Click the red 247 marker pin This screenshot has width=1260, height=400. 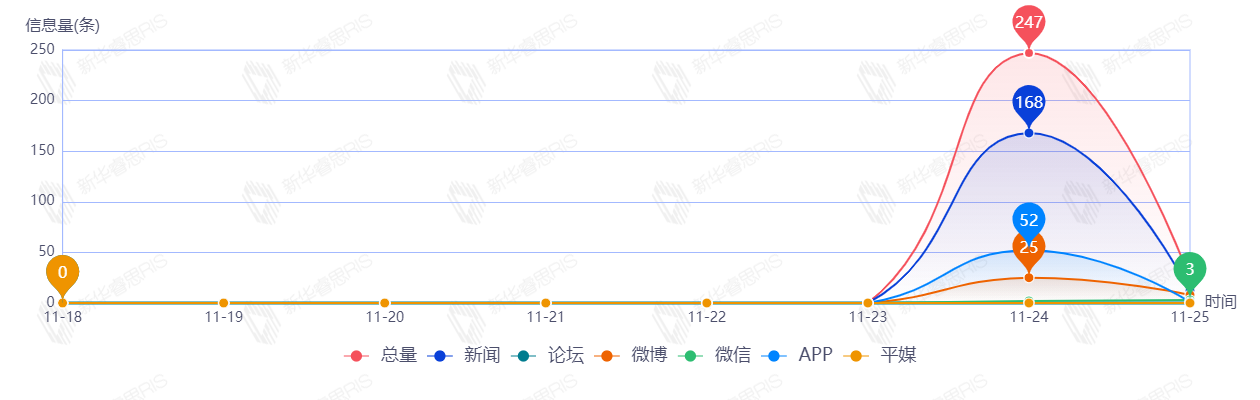1029,23
